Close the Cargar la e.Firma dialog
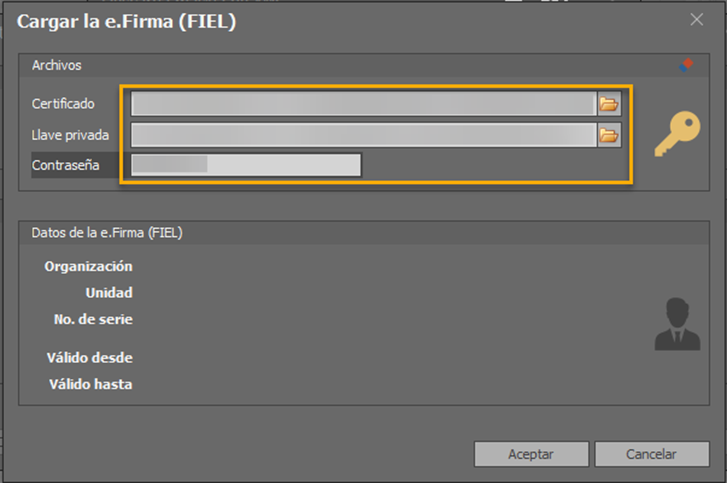This screenshot has width=727, height=483. 697,19
